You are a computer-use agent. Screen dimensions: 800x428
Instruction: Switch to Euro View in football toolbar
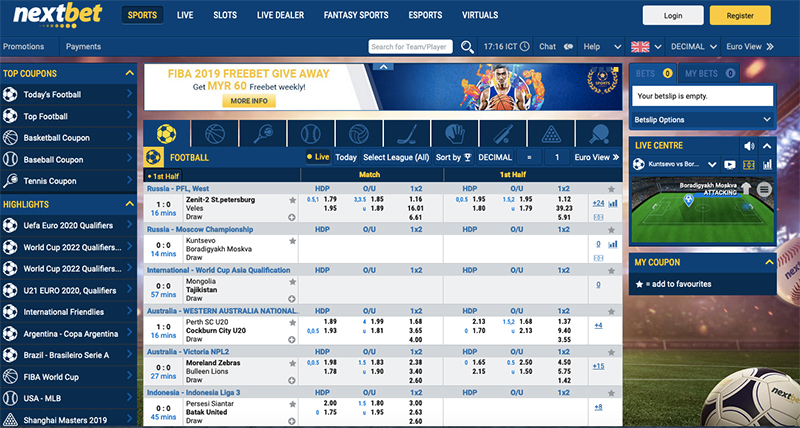click(x=596, y=157)
